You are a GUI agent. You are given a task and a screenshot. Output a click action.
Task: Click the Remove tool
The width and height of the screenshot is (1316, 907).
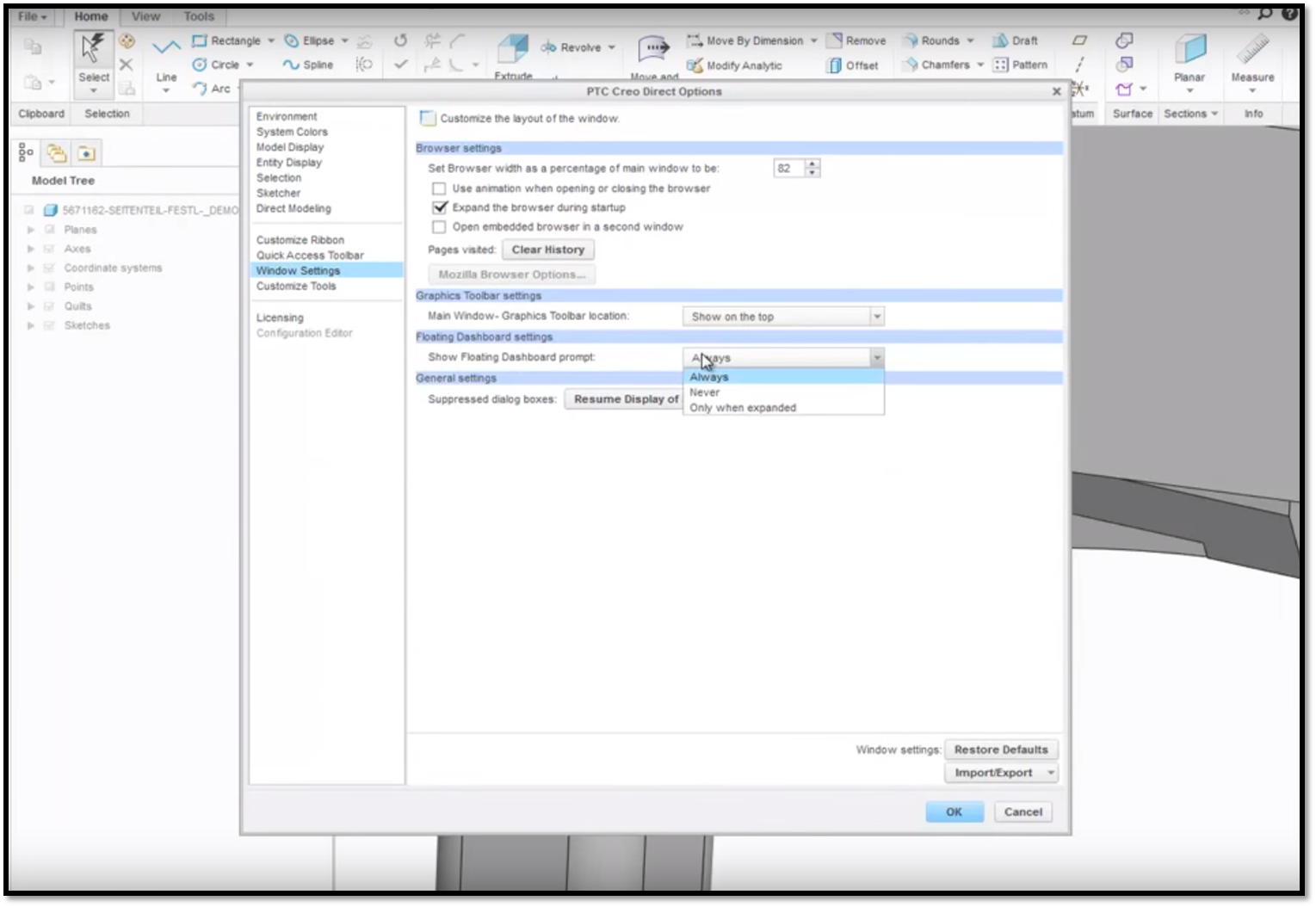(x=856, y=40)
